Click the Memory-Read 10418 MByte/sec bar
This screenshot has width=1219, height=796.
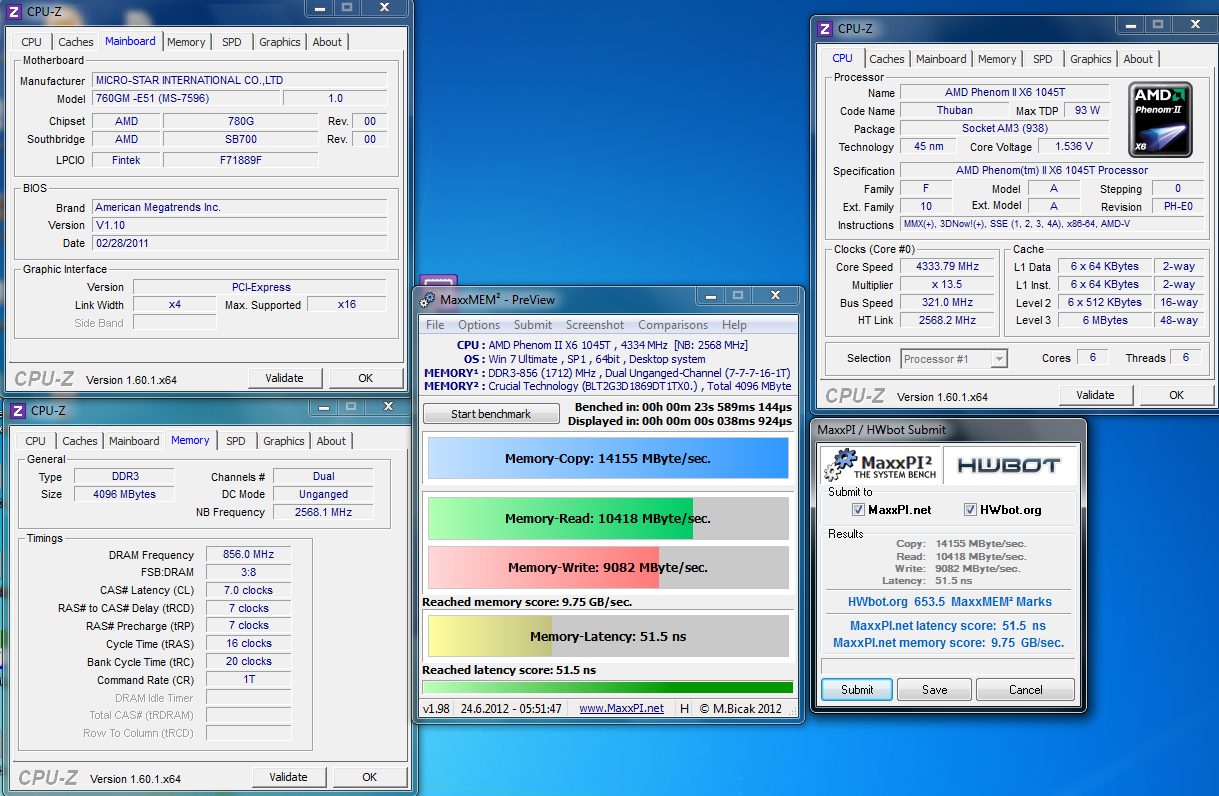coord(608,518)
